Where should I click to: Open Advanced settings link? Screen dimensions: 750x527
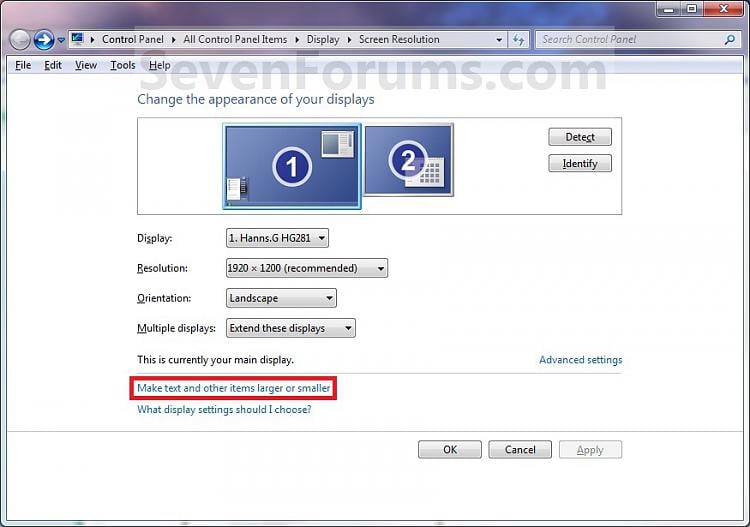point(581,360)
